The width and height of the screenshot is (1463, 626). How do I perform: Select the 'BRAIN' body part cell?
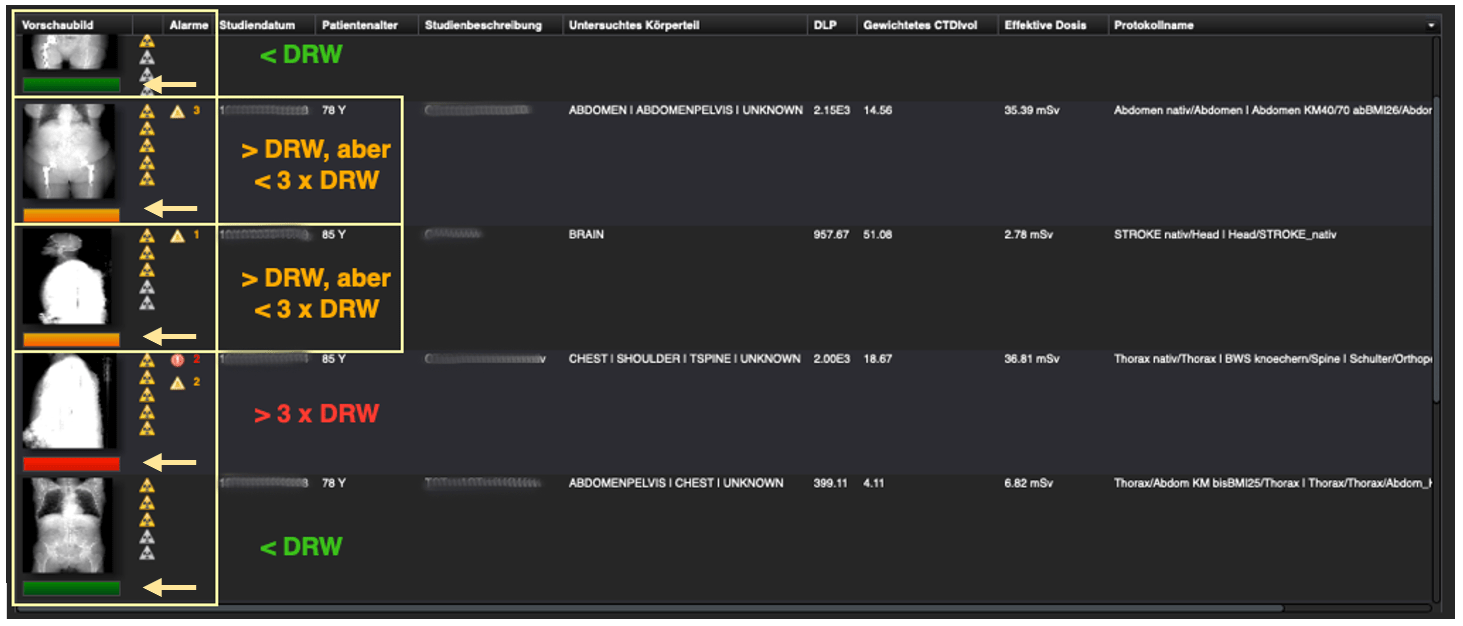(x=586, y=235)
